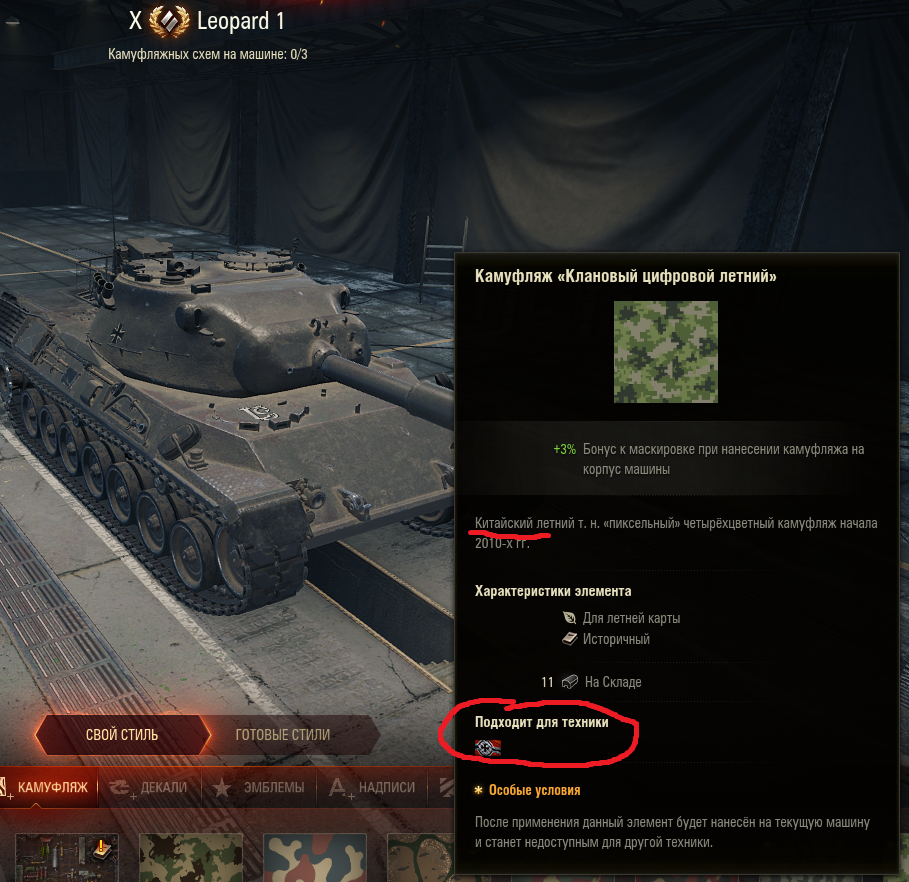
Task: Click the historical book icon
Action: coord(569,638)
